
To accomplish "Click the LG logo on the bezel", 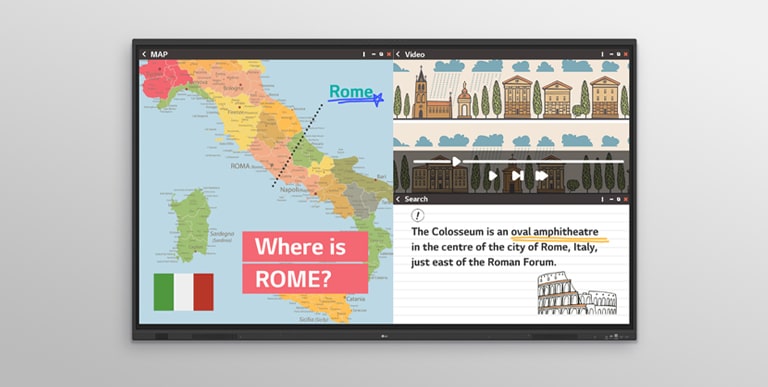I will click(384, 336).
